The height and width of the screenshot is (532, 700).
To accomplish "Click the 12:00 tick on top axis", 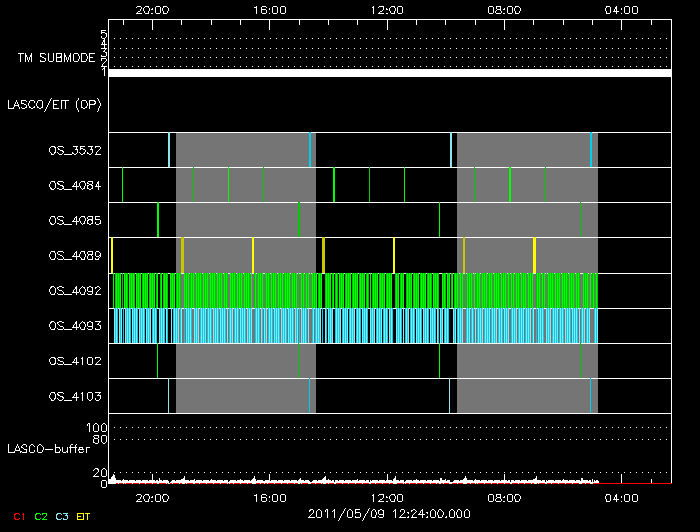I will (387, 9).
